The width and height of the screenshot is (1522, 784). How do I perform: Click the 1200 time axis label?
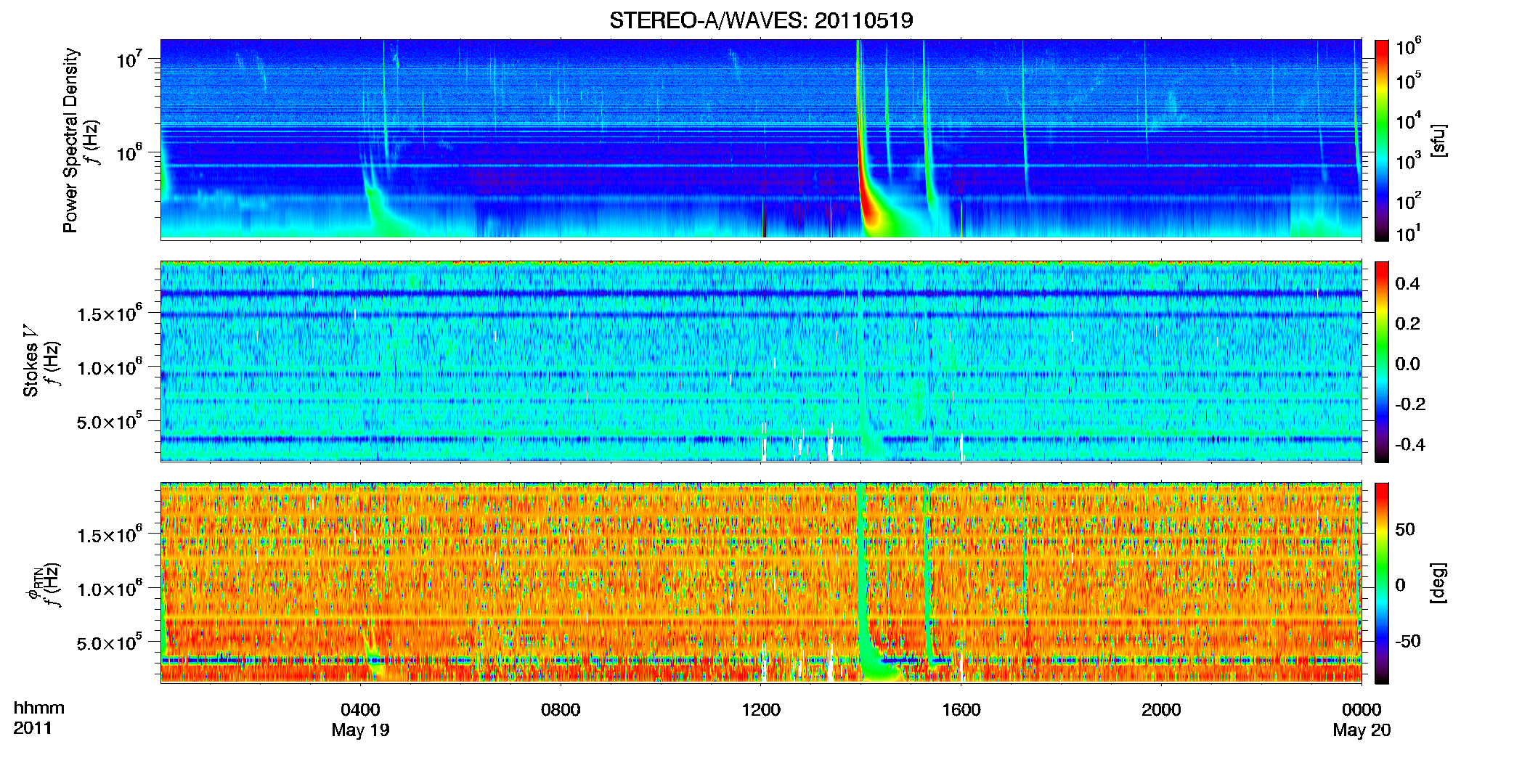[761, 710]
